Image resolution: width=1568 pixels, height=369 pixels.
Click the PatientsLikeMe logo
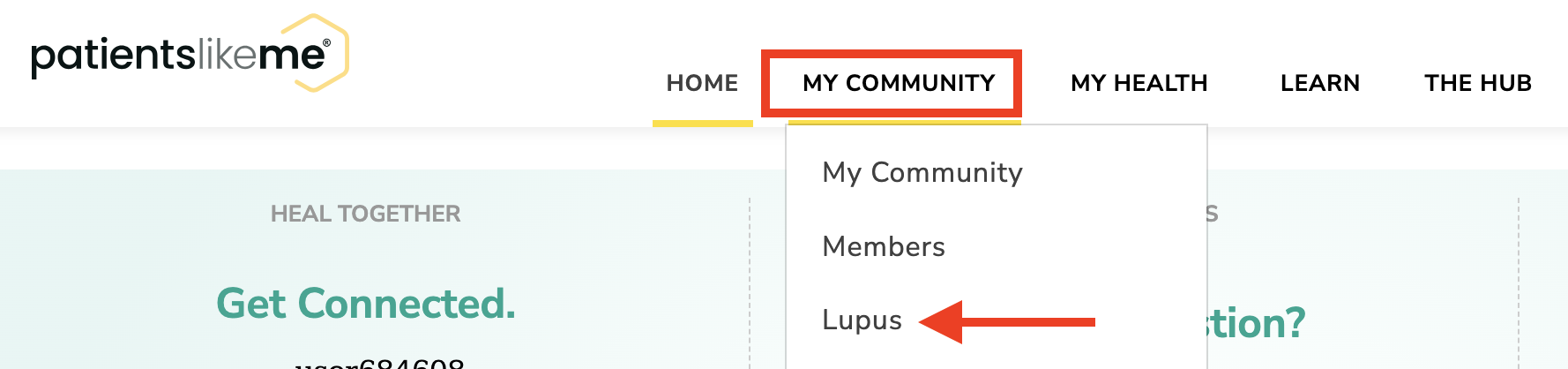pos(190,54)
